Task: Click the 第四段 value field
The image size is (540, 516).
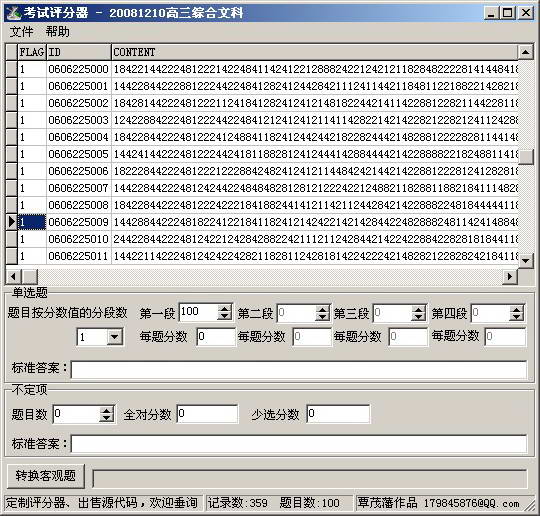Action: 491,312
